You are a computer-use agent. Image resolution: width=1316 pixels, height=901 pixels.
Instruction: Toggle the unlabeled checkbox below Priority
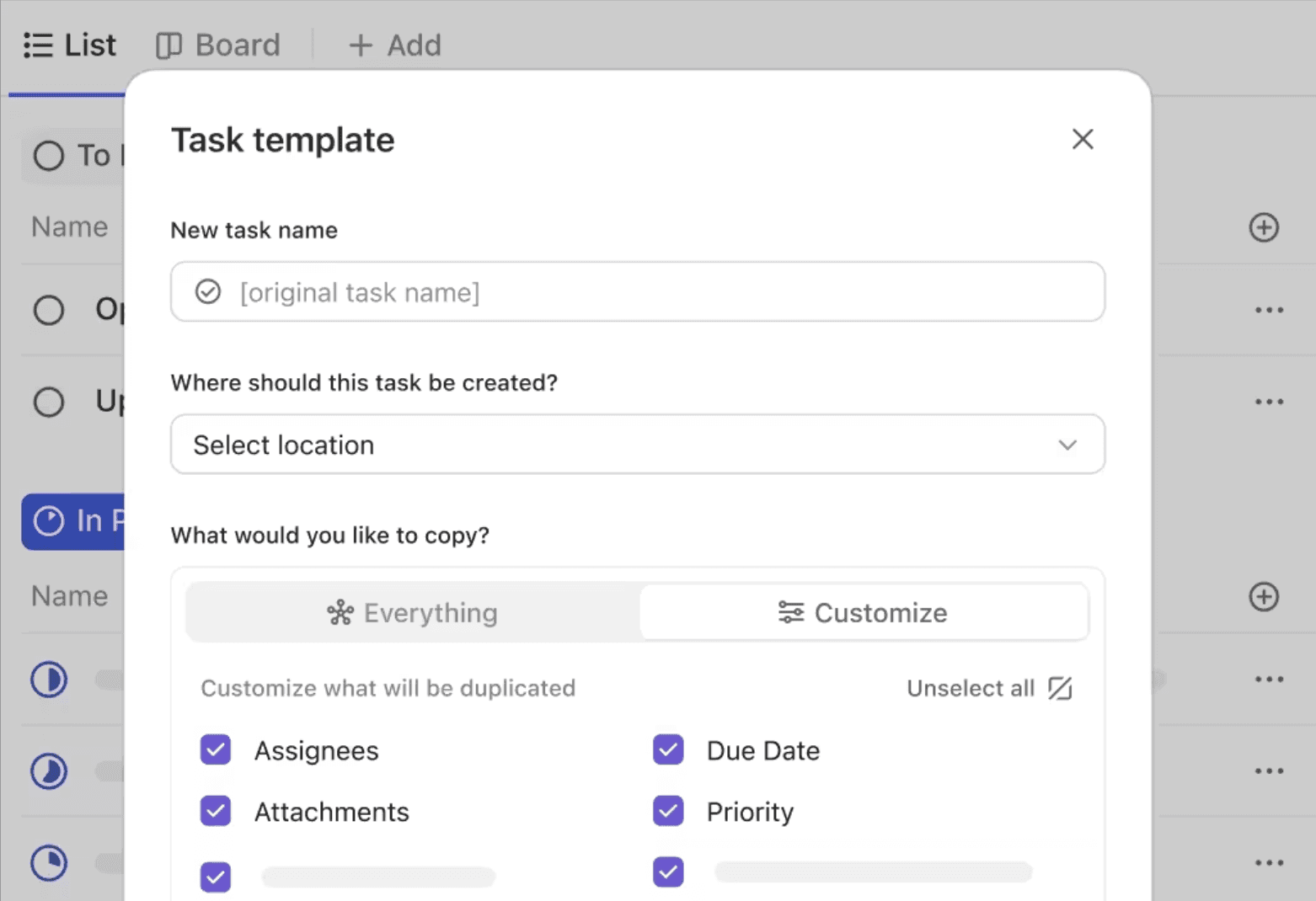pos(668,872)
